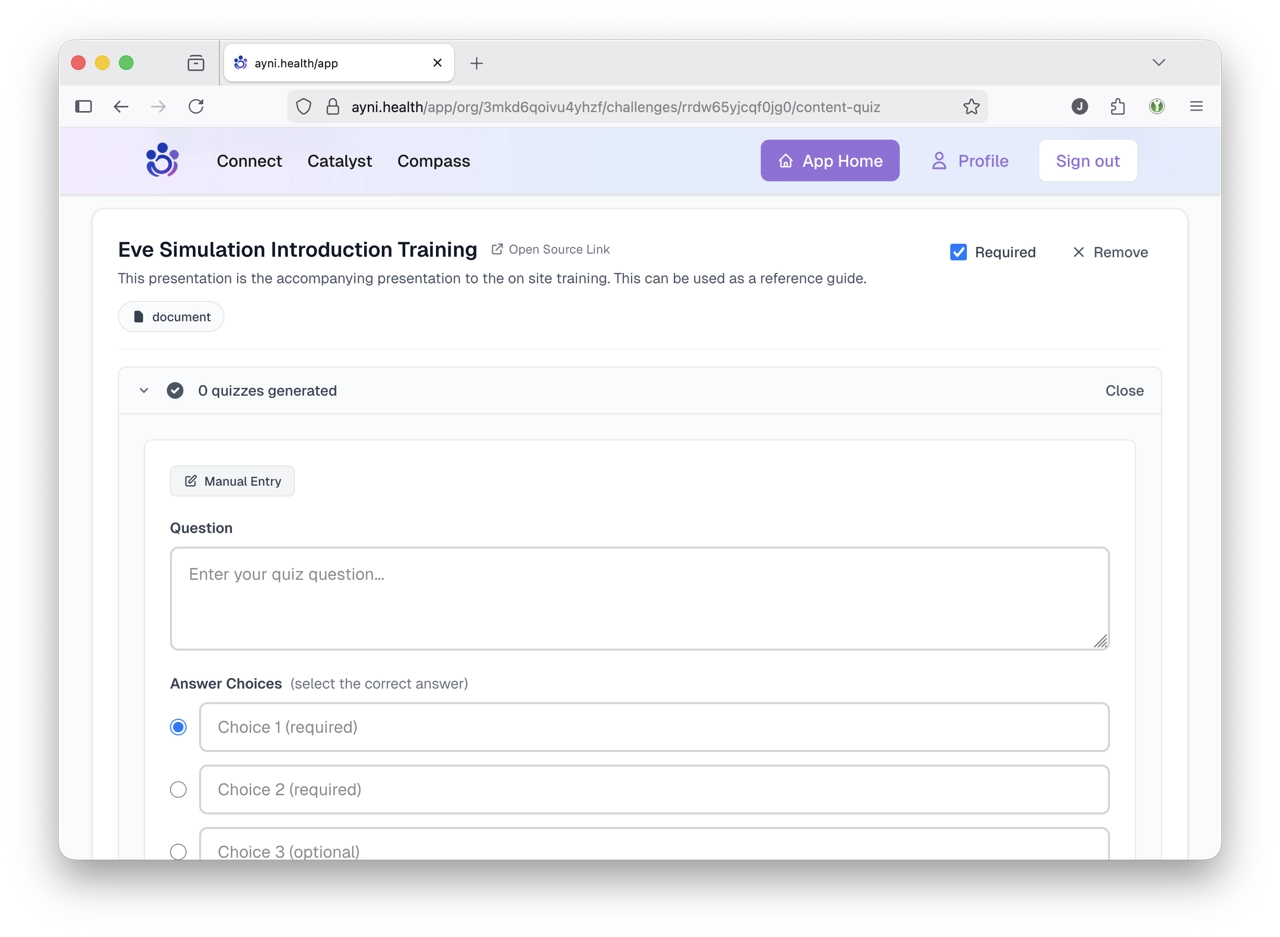This screenshot has height=937, width=1280.
Task: Click the Sign out button
Action: (x=1087, y=160)
